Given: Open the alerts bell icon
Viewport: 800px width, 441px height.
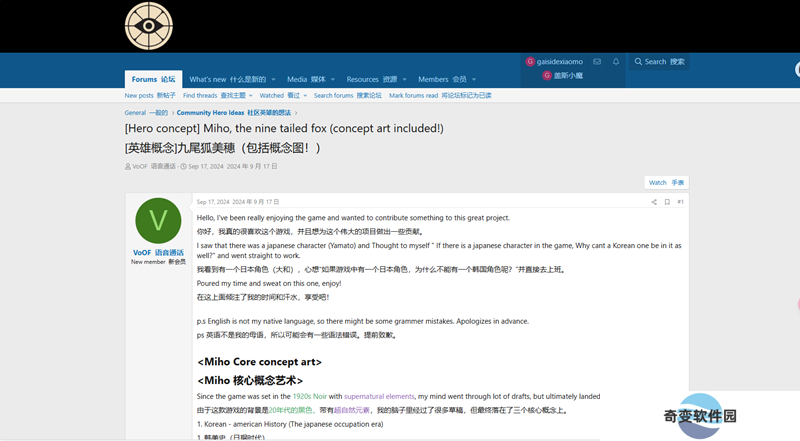Looking at the screenshot, I should tap(616, 62).
